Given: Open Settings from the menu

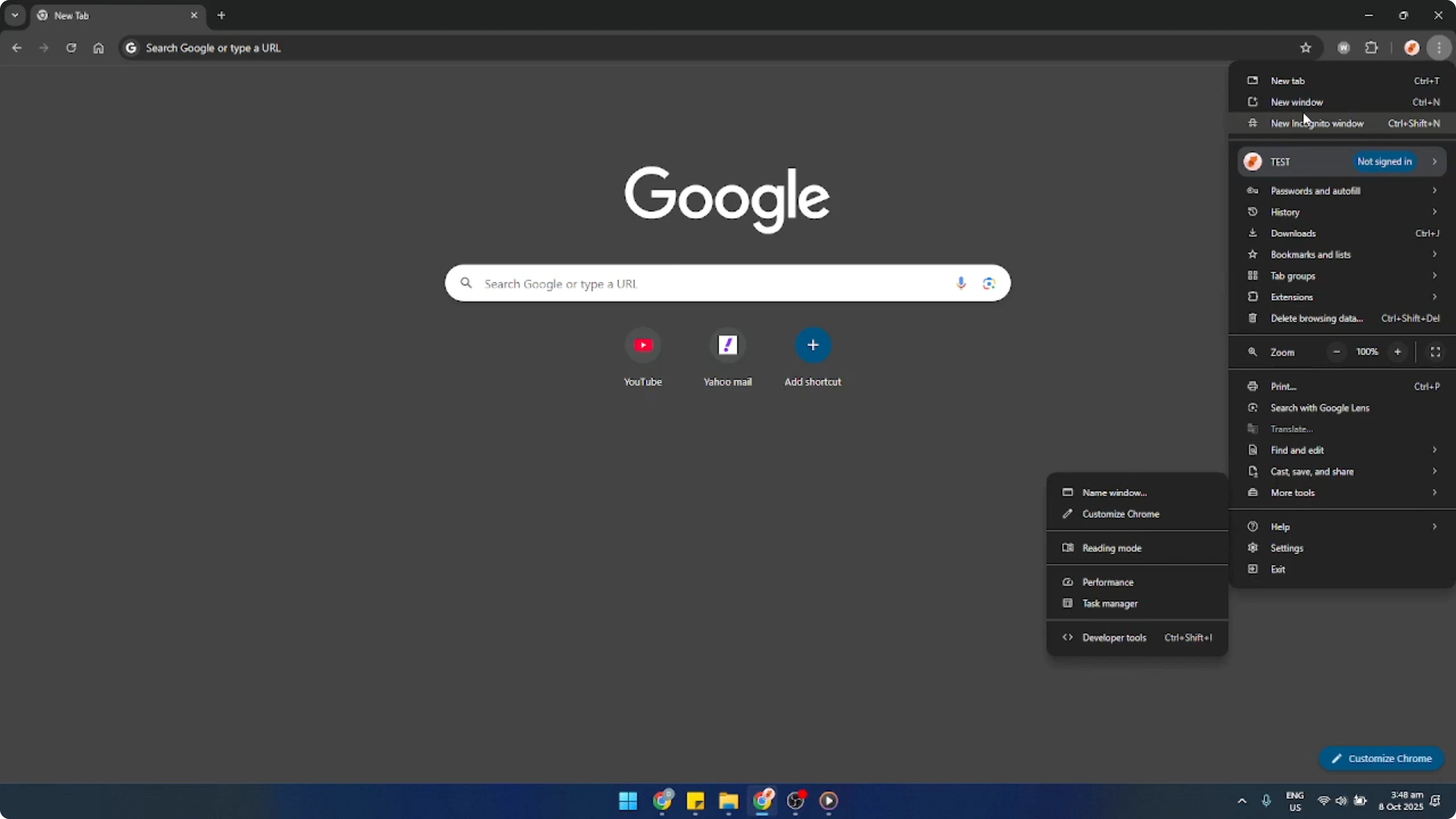Looking at the screenshot, I should (1342, 548).
